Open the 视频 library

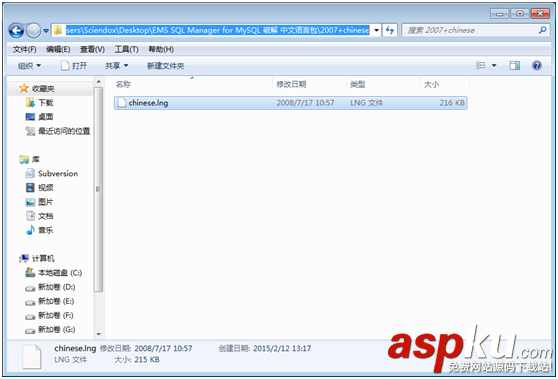pos(46,188)
